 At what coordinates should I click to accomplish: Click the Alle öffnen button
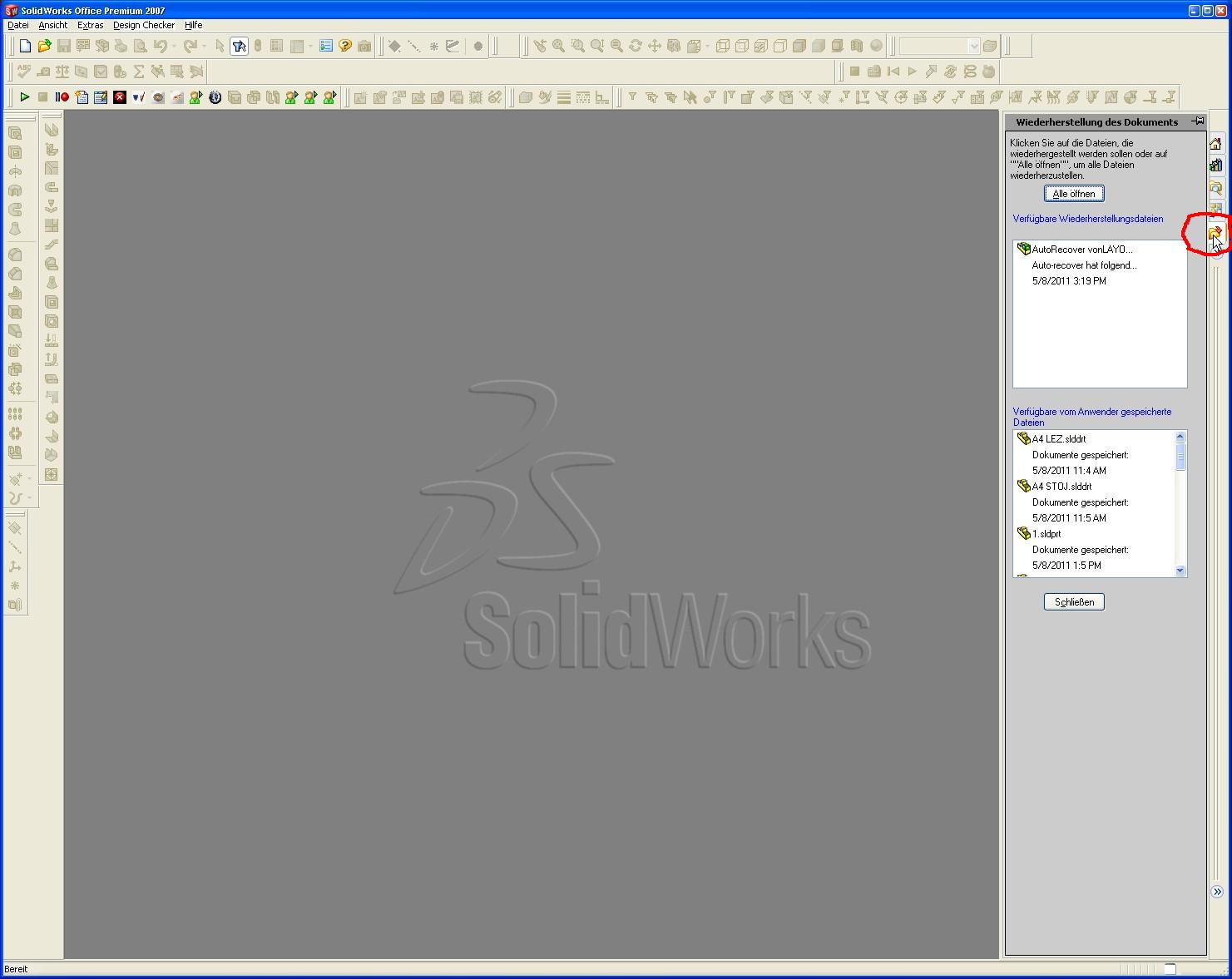point(1074,194)
